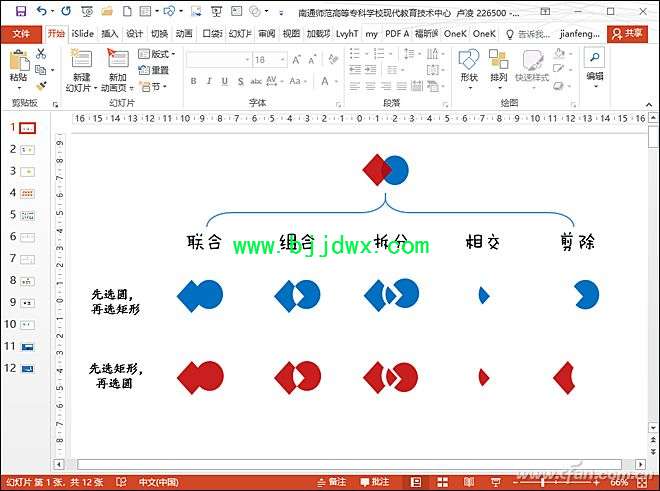The image size is (660, 491).
Task: Open line spacing dropdown
Action: 412,53
